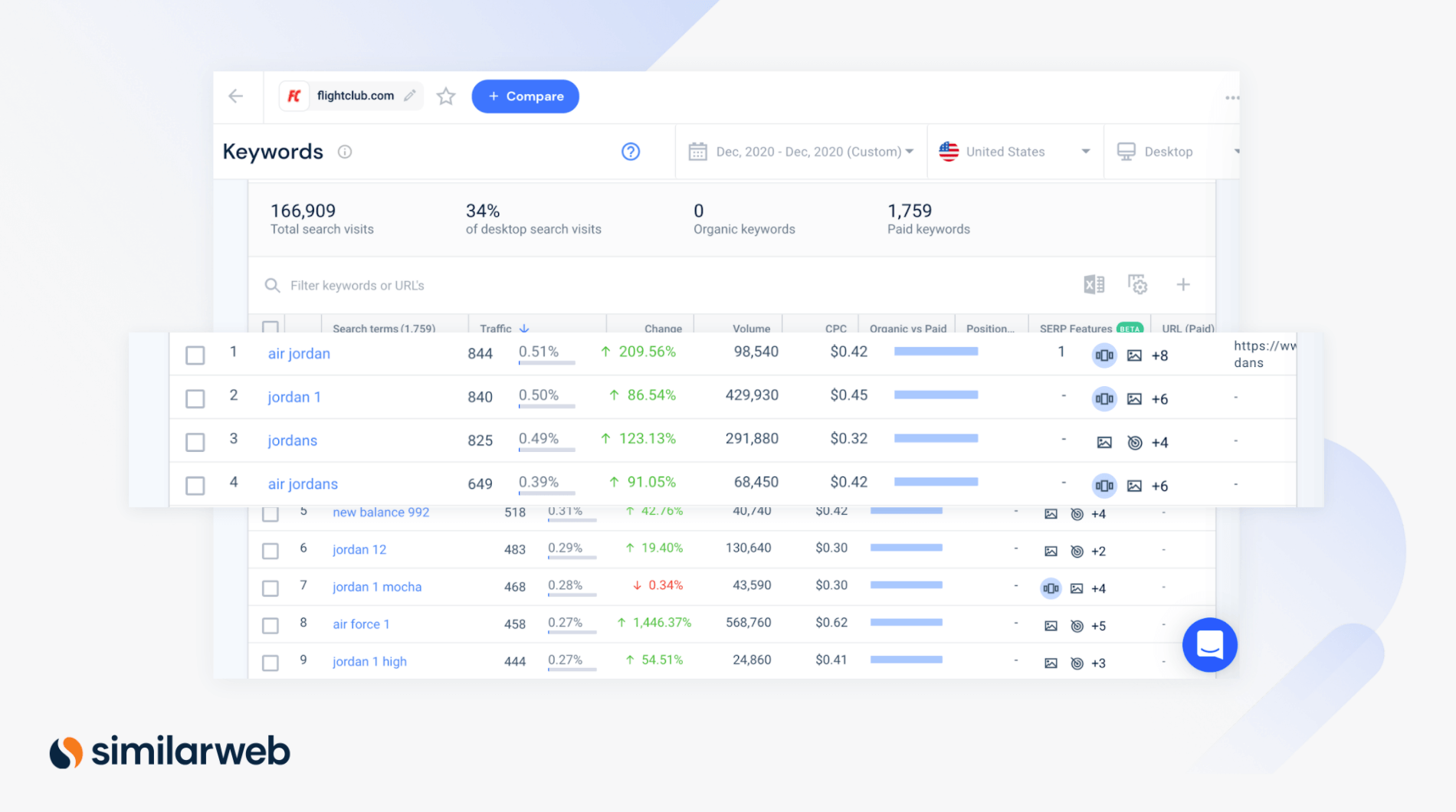
Task: Check the checkbox beside jordans keyword
Action: (195, 441)
